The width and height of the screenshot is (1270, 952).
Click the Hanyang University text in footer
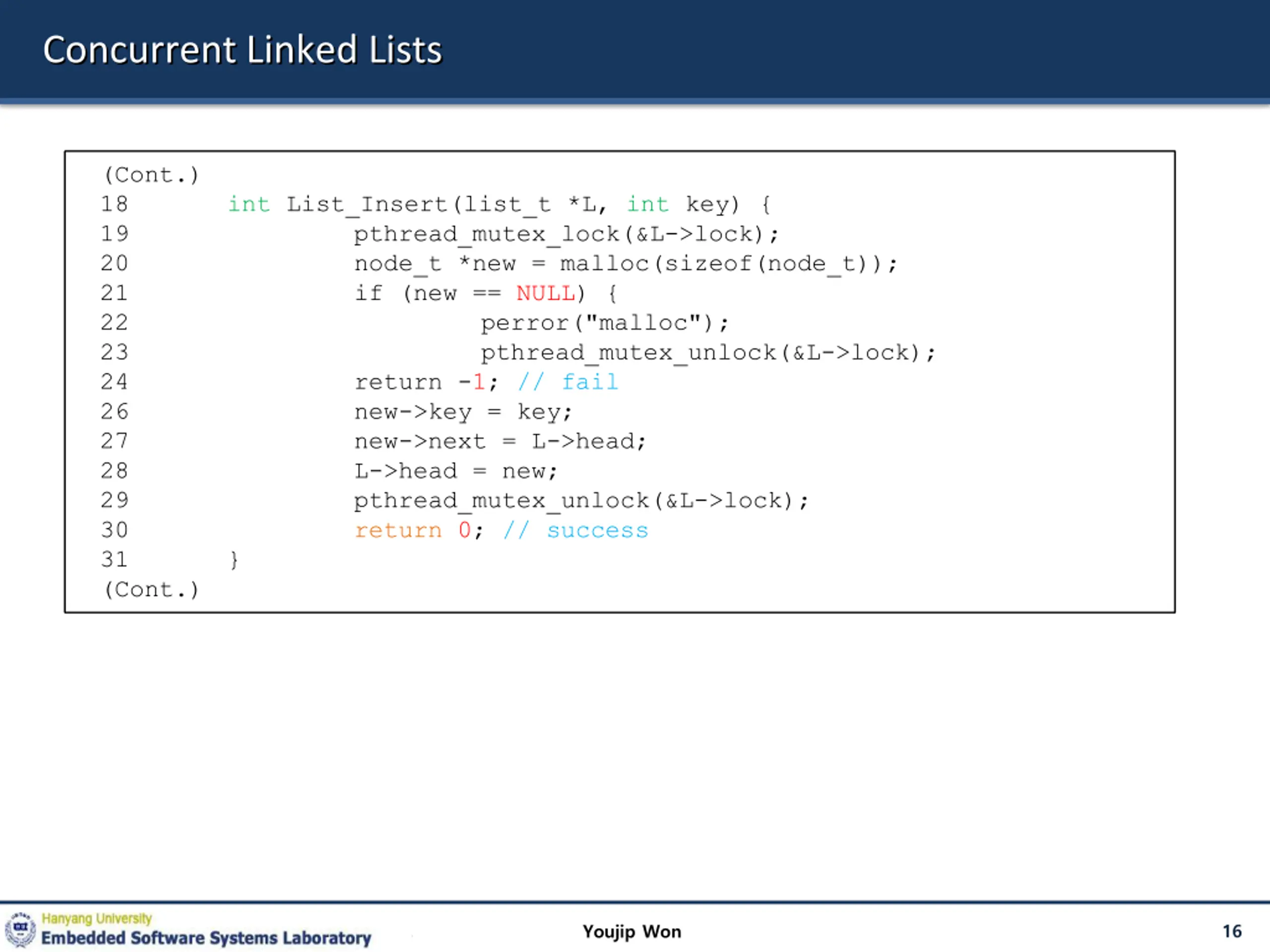pos(96,918)
